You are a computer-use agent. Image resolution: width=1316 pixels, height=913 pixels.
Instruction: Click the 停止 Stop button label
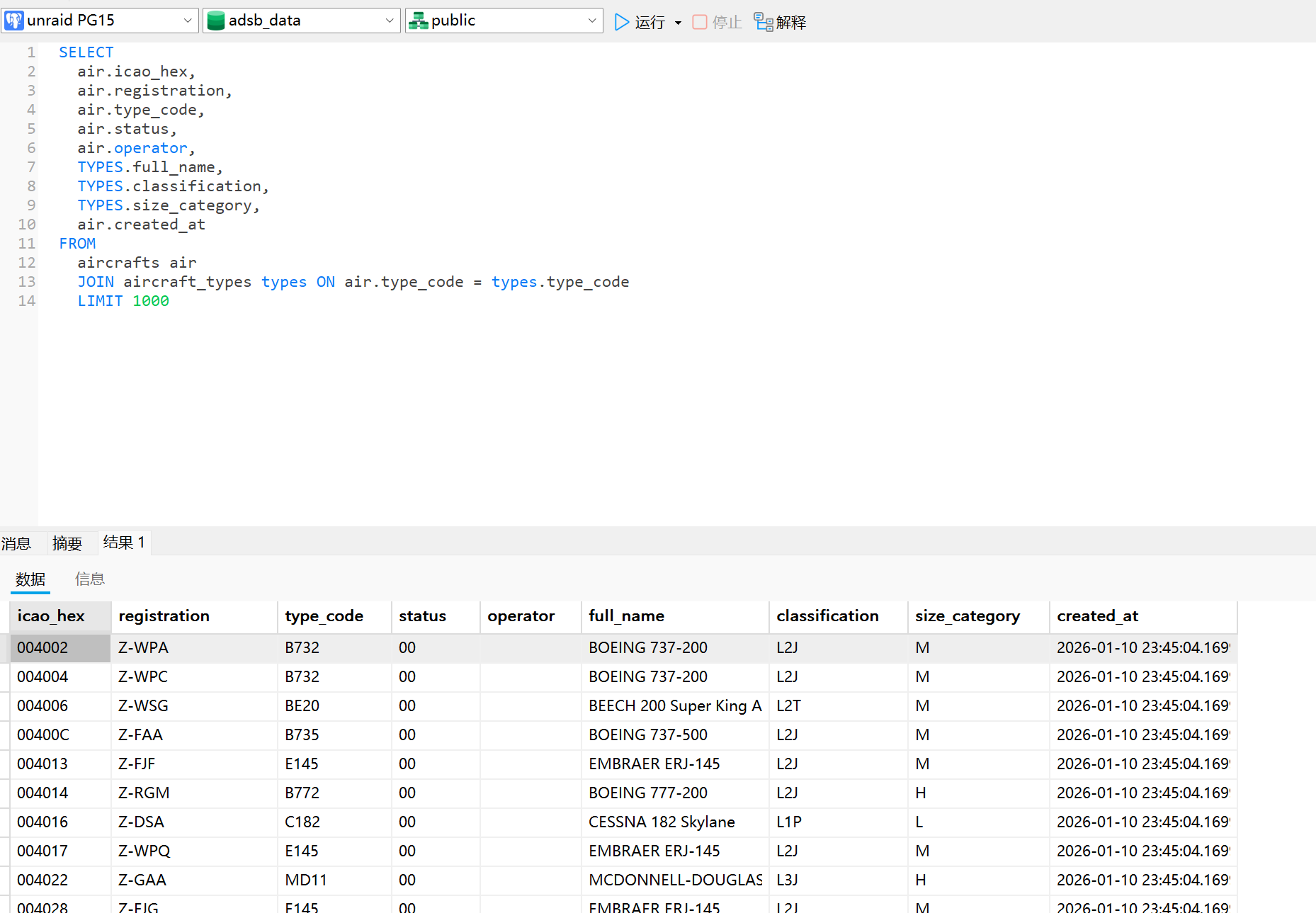click(x=727, y=23)
